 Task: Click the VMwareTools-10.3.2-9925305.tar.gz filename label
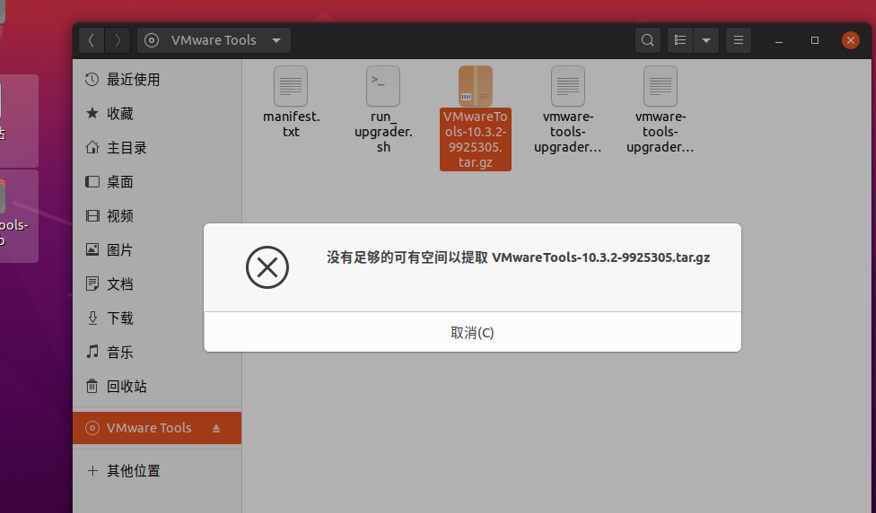coord(475,139)
